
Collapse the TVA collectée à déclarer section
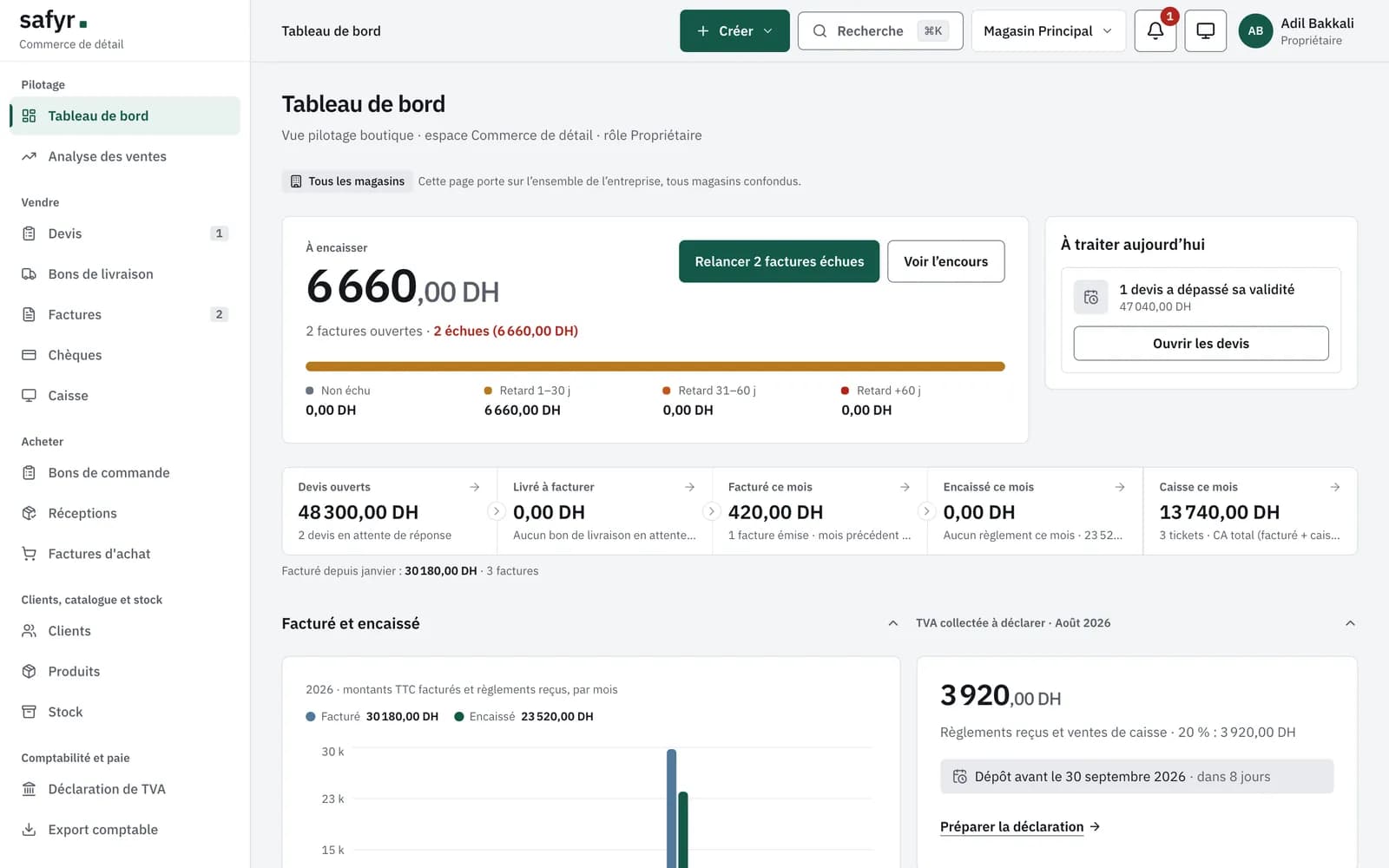tap(1350, 623)
